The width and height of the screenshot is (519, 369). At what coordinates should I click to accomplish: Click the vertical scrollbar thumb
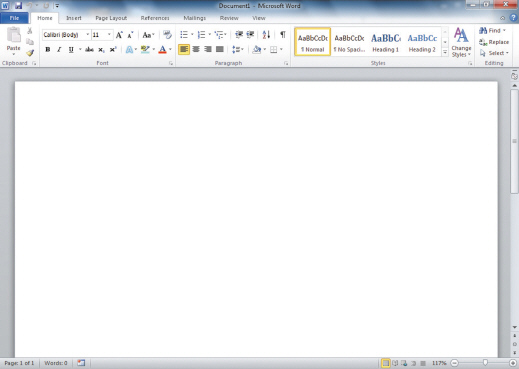pyautogui.click(x=514, y=141)
